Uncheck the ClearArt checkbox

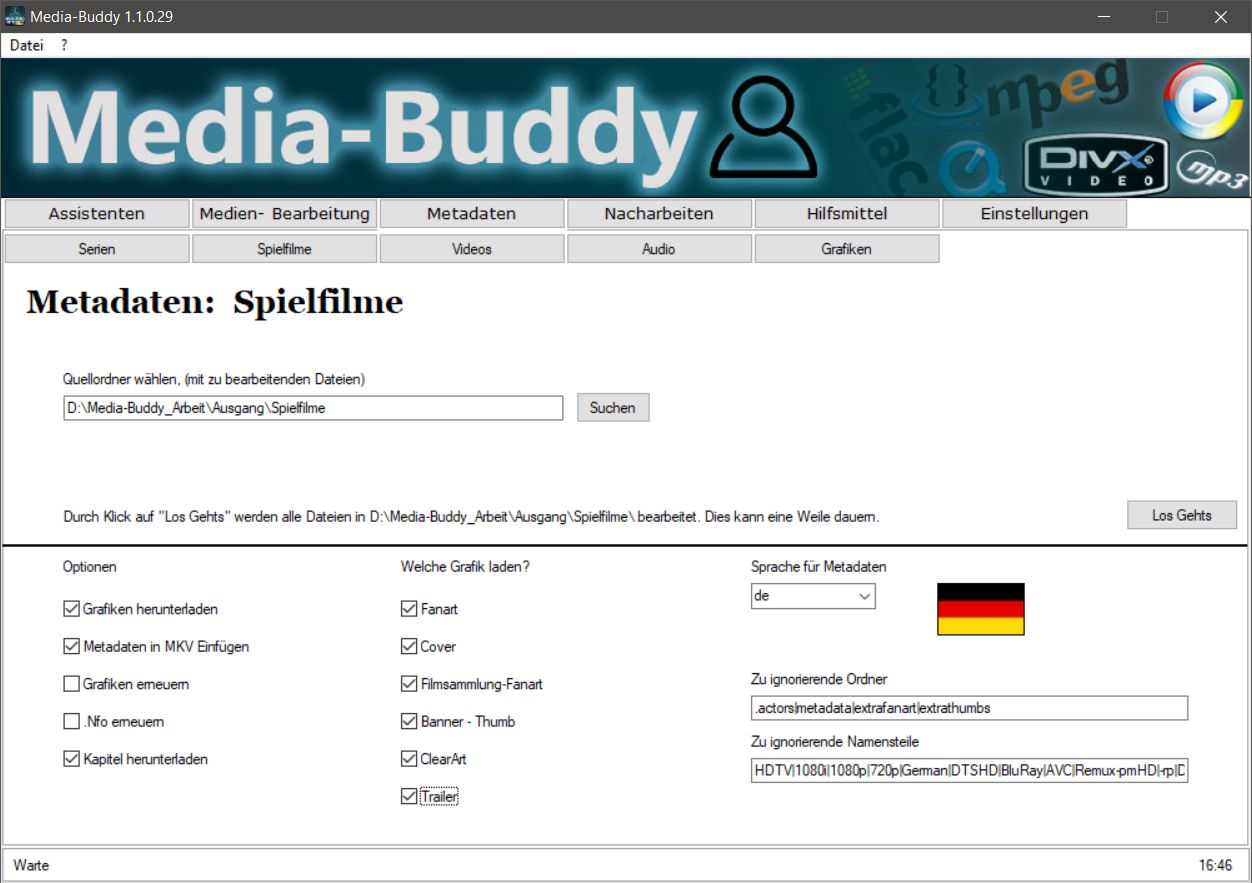[409, 759]
